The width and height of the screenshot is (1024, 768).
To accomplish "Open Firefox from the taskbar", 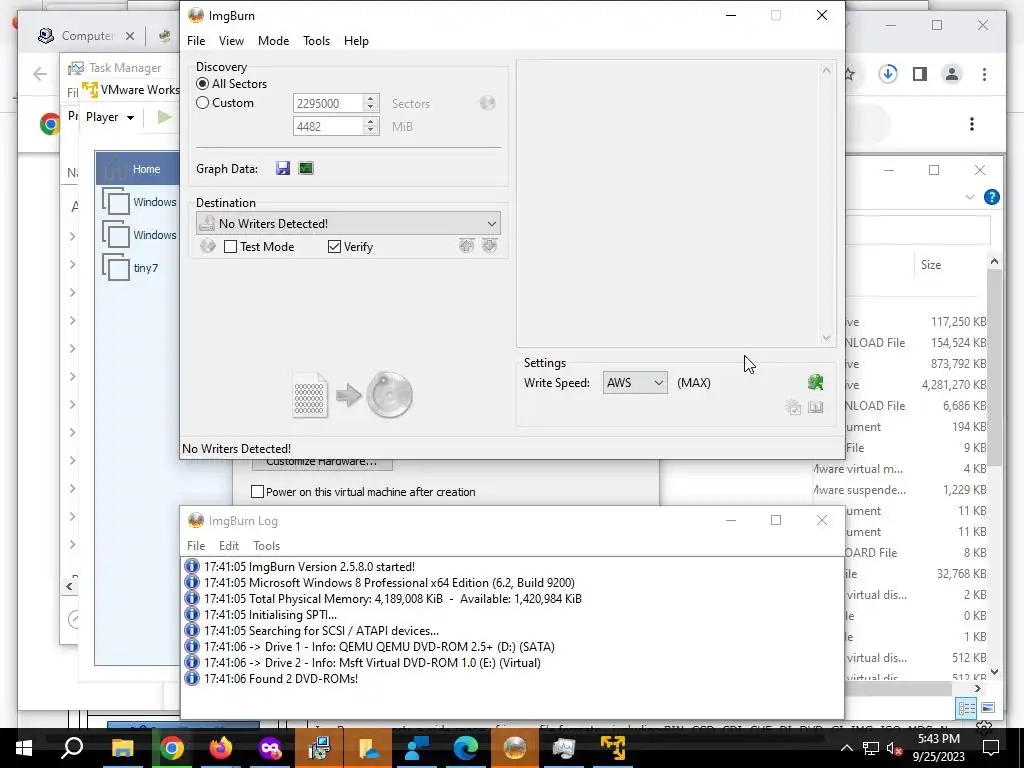I will pyautogui.click(x=221, y=748).
